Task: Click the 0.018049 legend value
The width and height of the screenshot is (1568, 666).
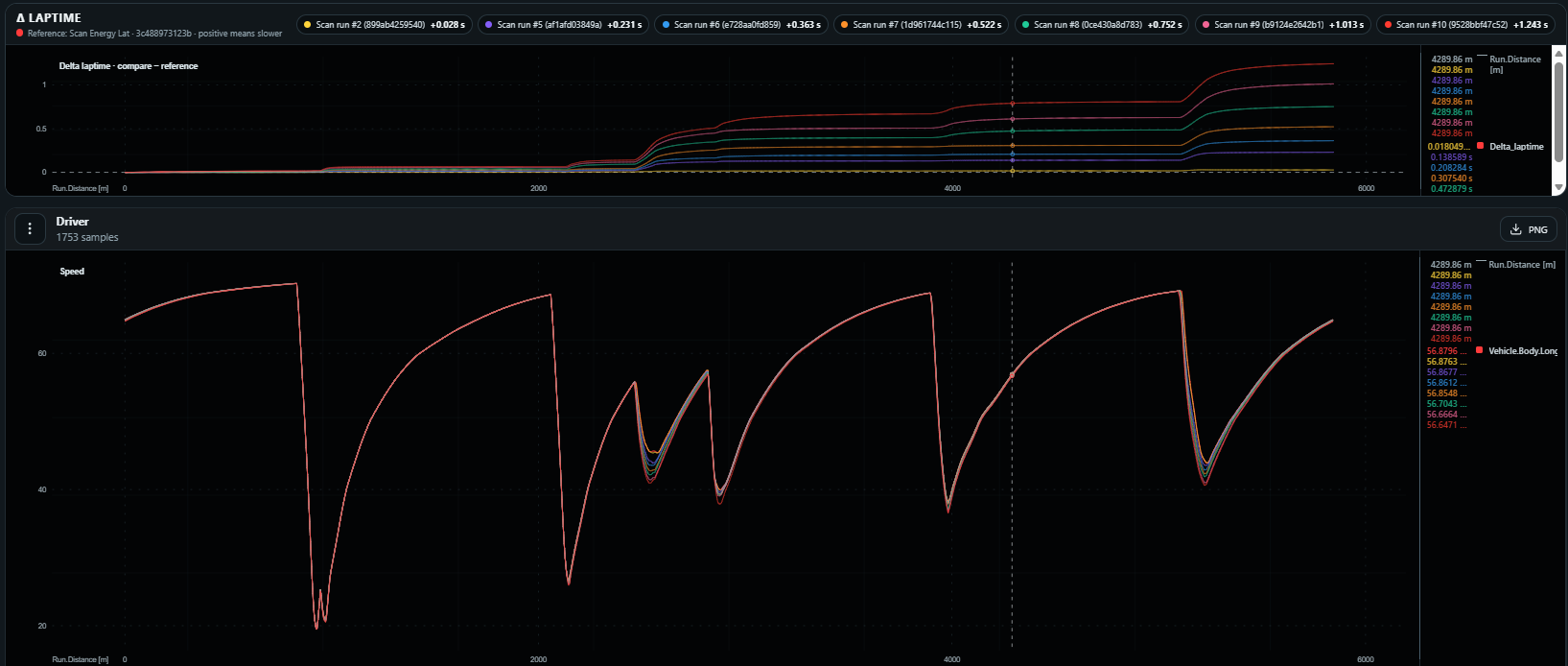Action: pos(1448,147)
